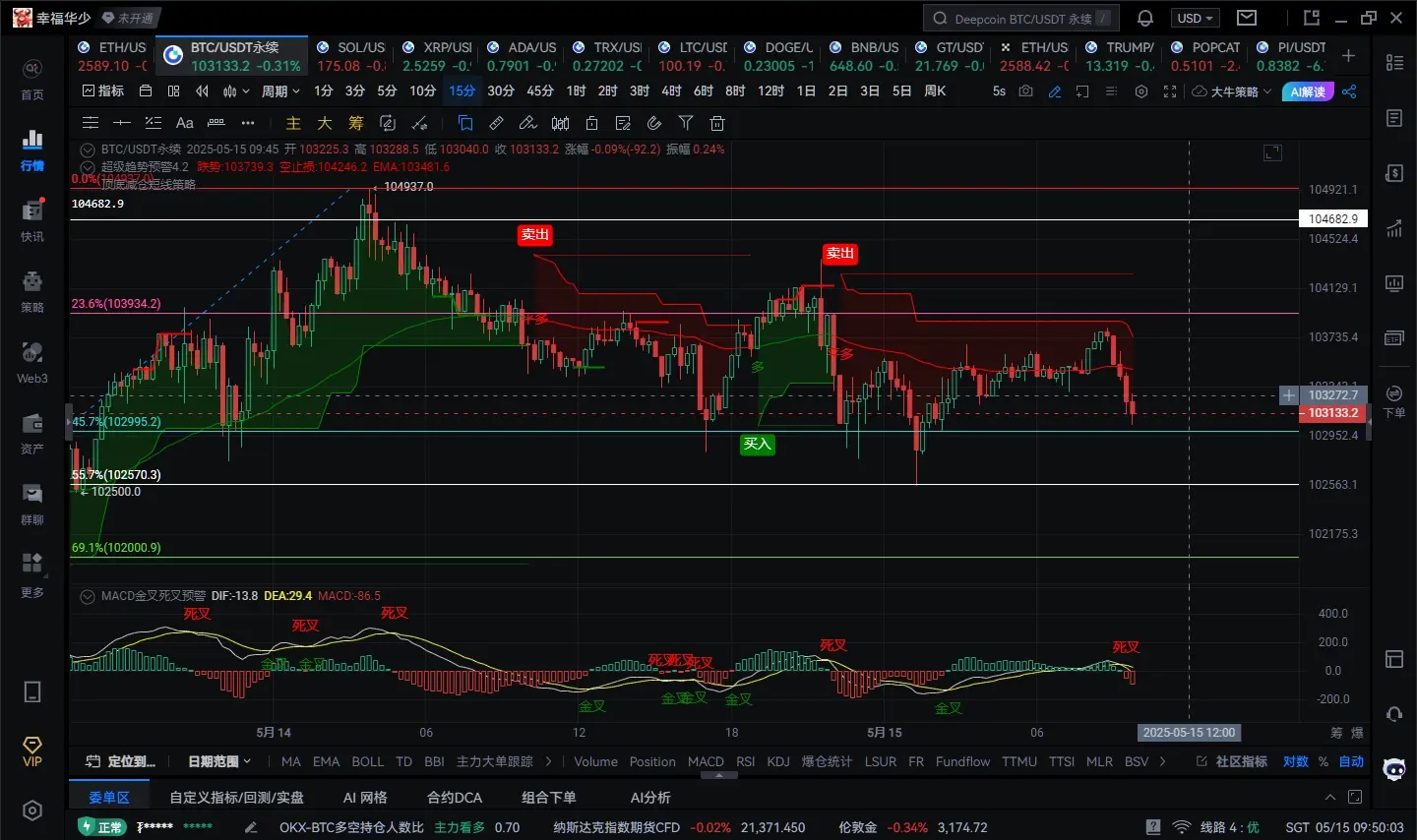Open the 行情 market icon in left sidebar
Image resolution: width=1417 pixels, height=840 pixels.
click(32, 150)
